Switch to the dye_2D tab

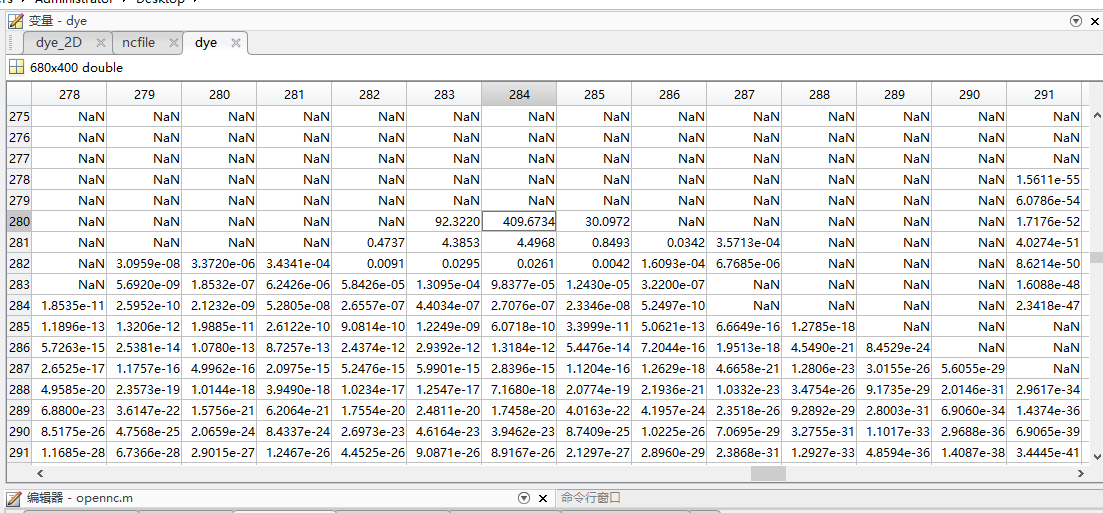tap(59, 43)
